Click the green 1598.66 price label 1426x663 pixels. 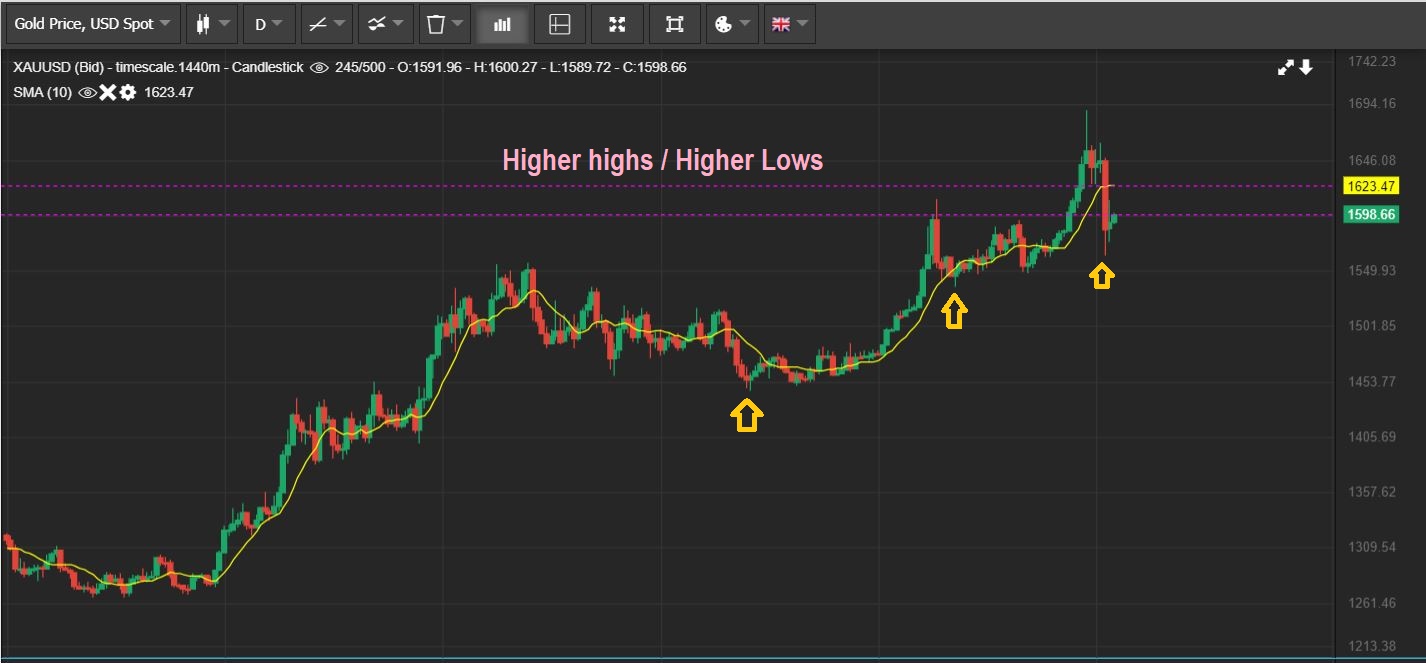pyautogui.click(x=1372, y=215)
